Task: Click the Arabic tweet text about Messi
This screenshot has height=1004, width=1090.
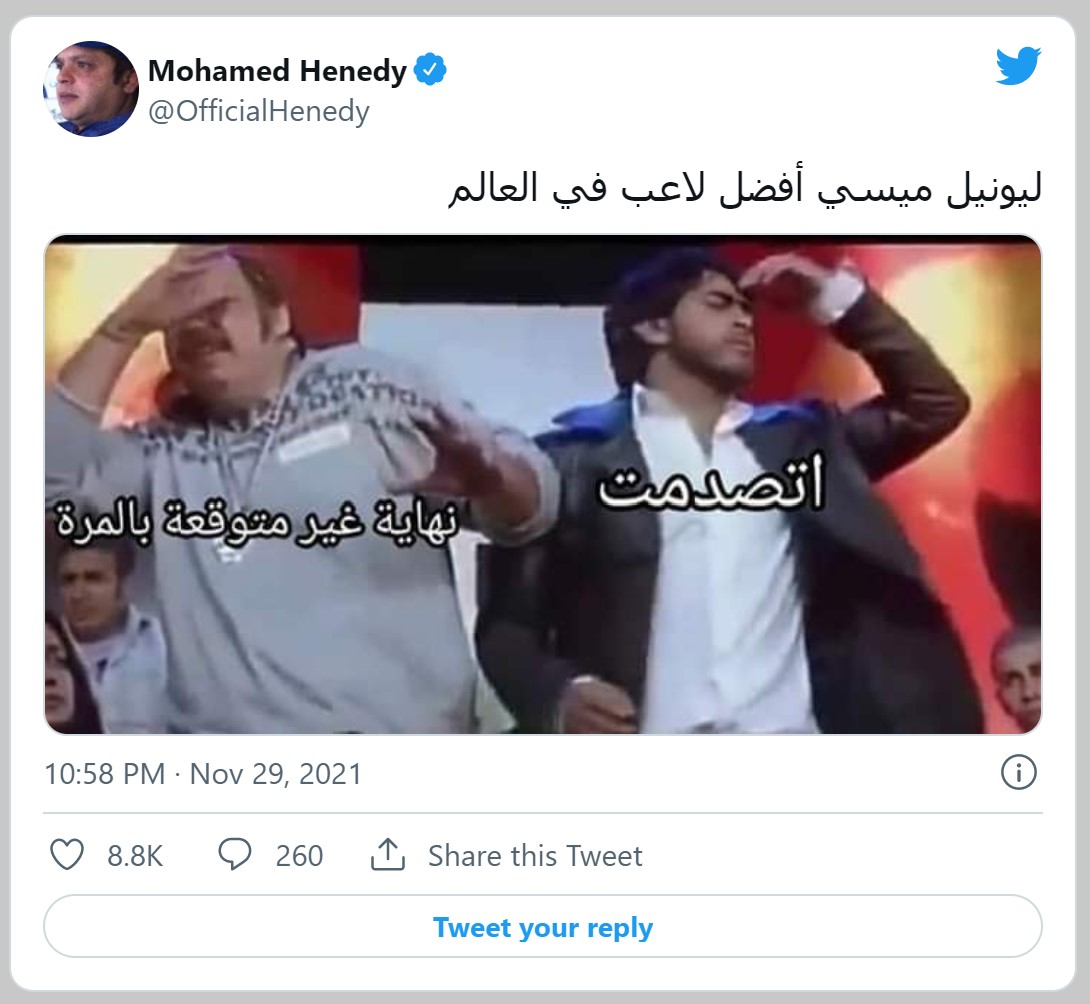Action: tap(745, 189)
